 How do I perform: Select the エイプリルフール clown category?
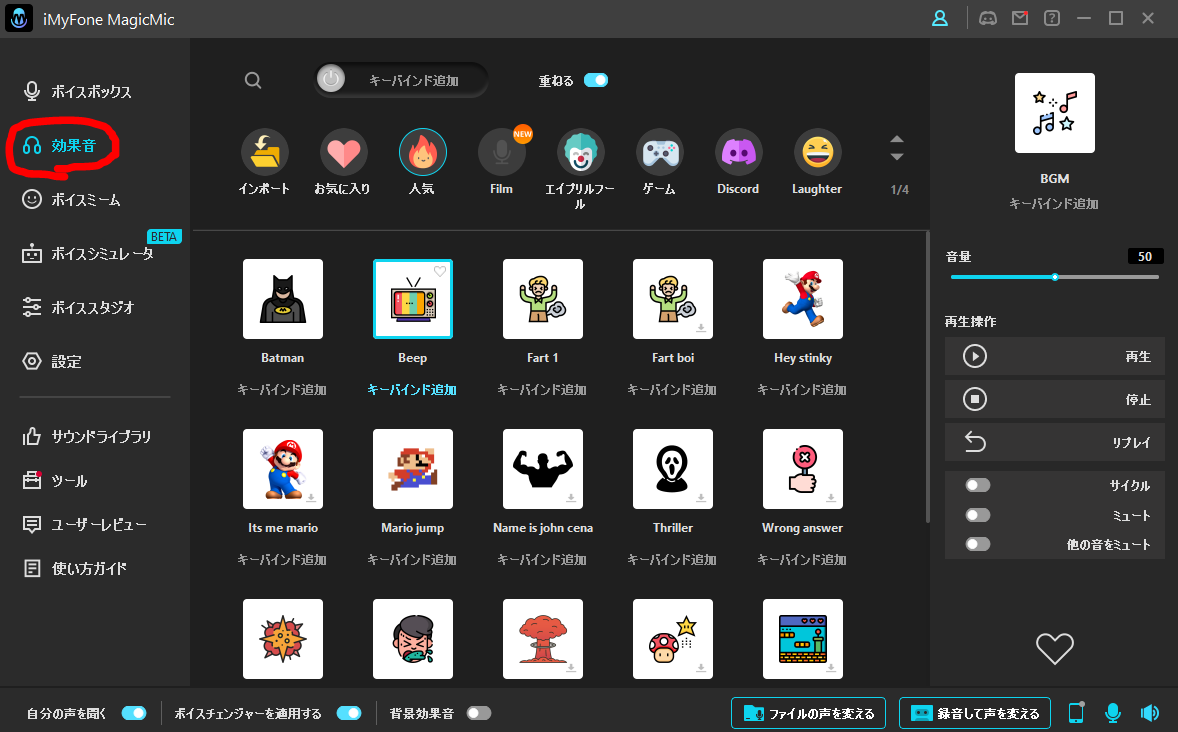click(x=581, y=153)
